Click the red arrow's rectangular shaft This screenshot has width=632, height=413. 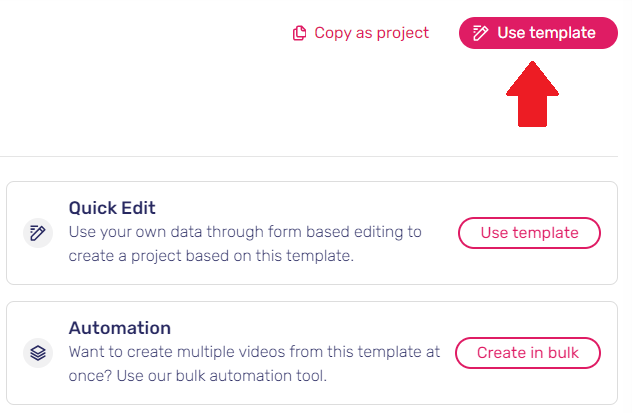click(532, 111)
